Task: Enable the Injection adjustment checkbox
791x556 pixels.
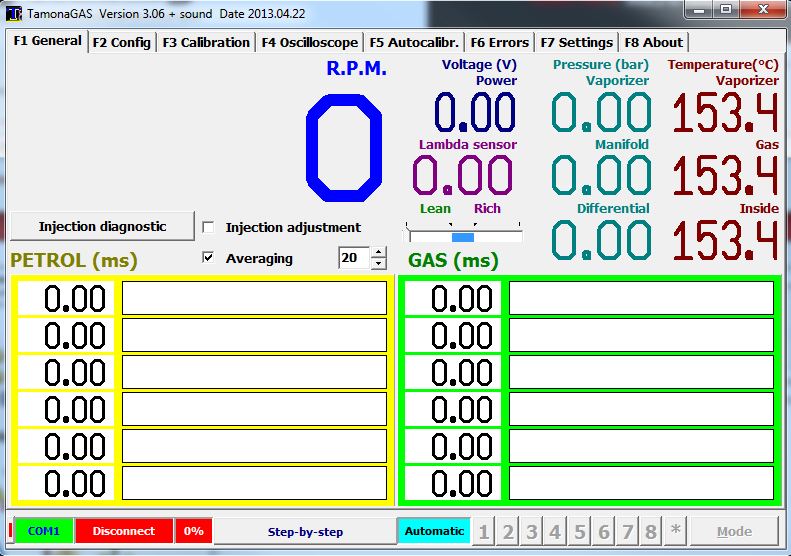Action: pyautogui.click(x=208, y=228)
